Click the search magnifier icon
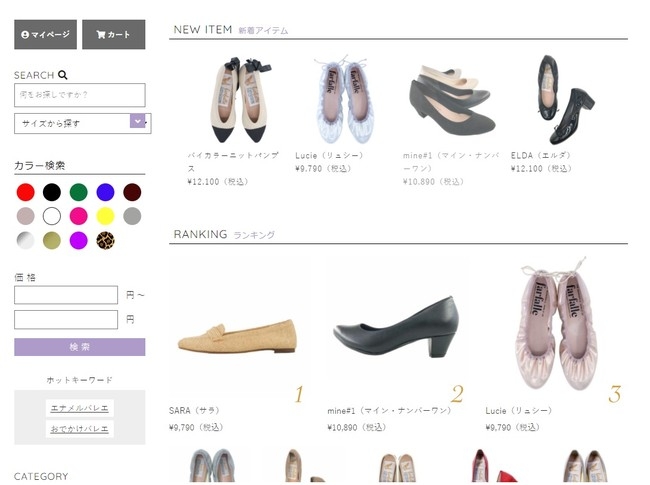 pos(63,75)
